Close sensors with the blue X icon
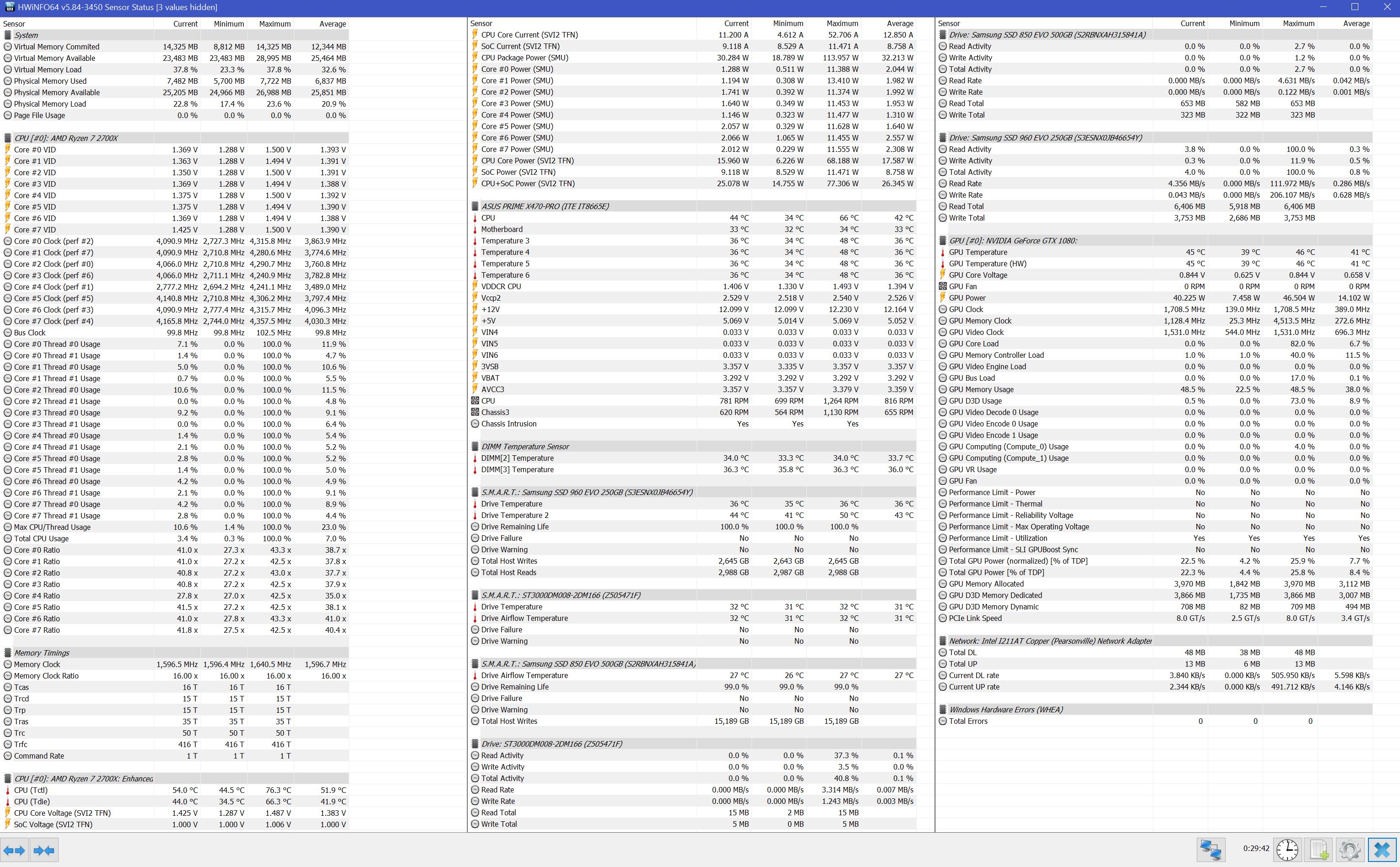 click(x=1382, y=849)
